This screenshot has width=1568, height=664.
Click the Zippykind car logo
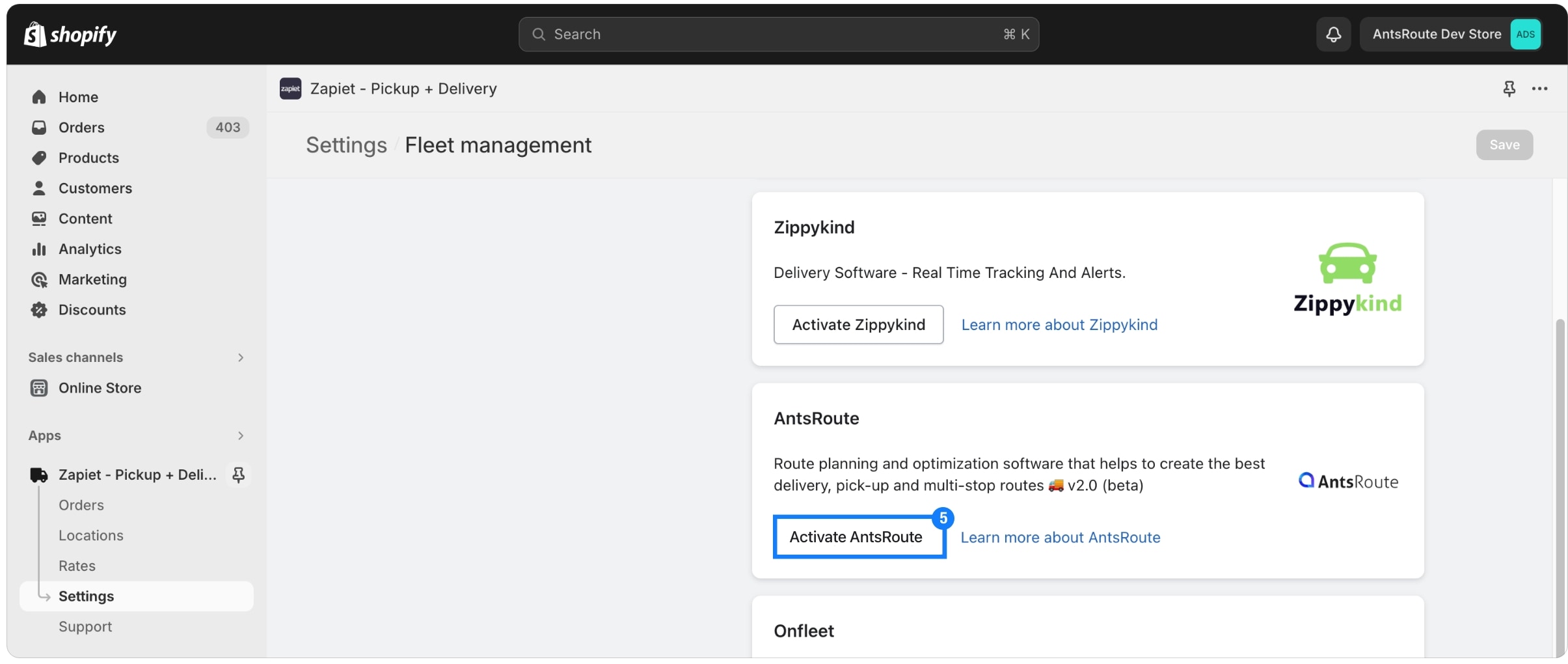pos(1347,279)
